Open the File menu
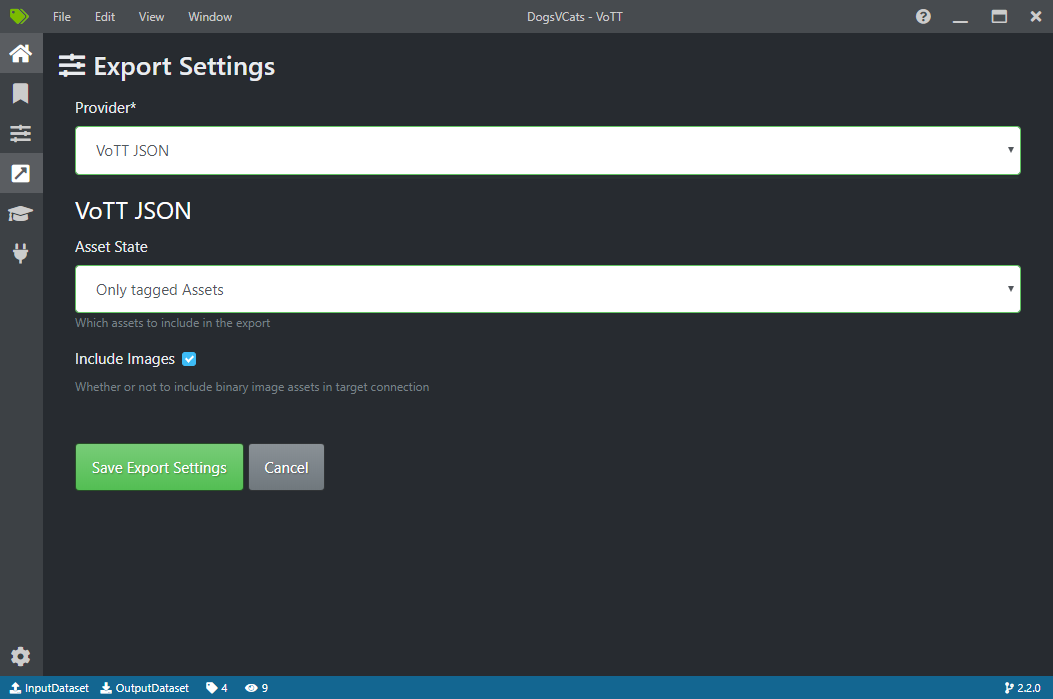The height and width of the screenshot is (699, 1053). [62, 17]
